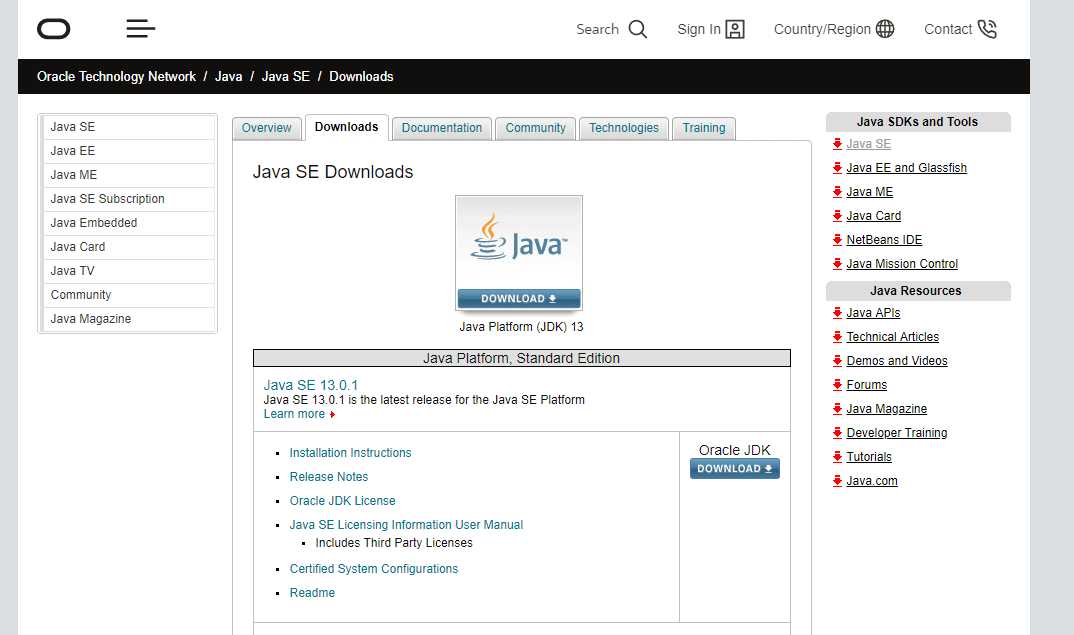Viewport: 1074px width, 635px height.
Task: Open Java SE Licensing Information User Manual
Action: [406, 525]
